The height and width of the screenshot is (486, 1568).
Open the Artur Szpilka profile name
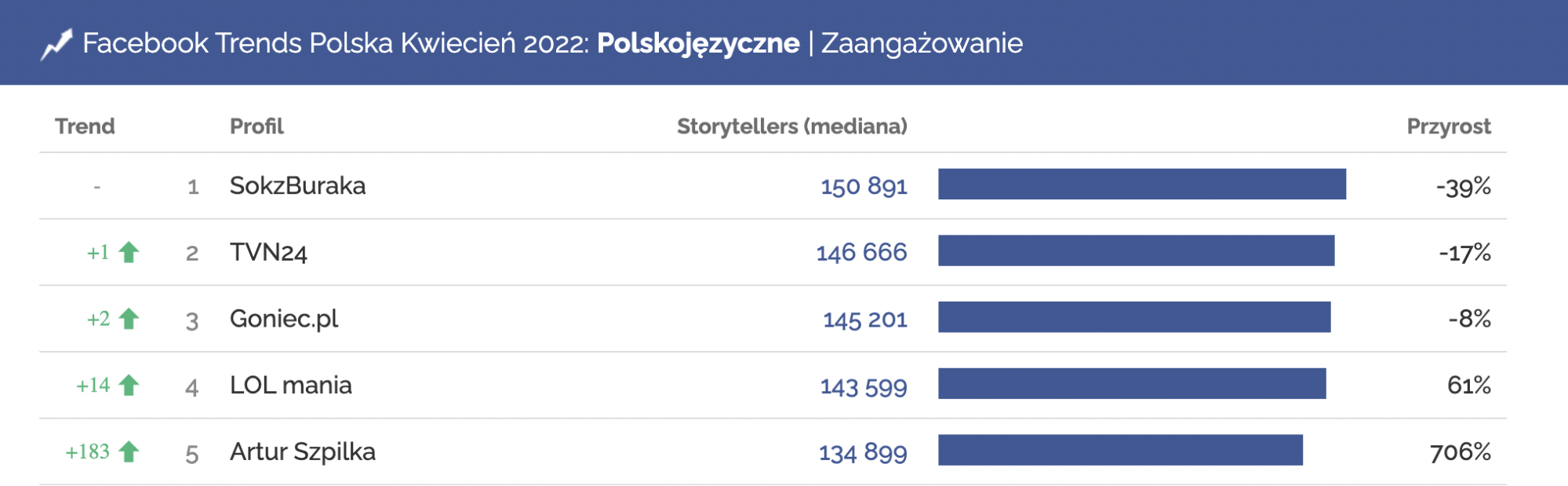point(302,452)
